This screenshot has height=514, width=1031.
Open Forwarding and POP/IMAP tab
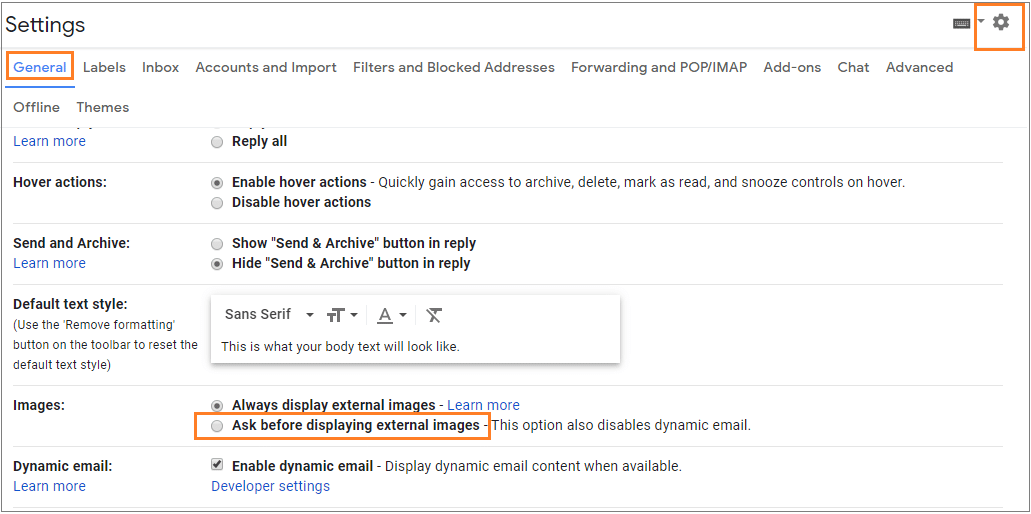pyautogui.click(x=659, y=67)
